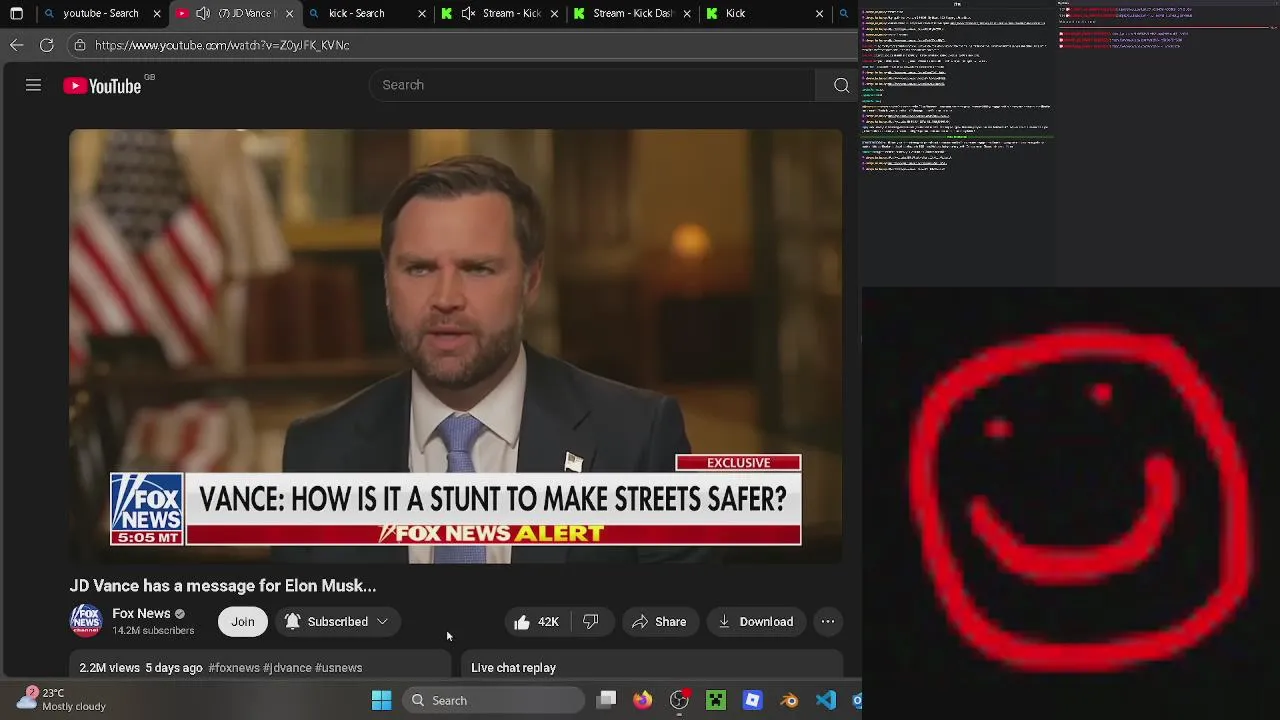Screen dimensions: 1280x720
Task: Unmute the Stream - Kick tab speaker icon
Action: click(x=468, y=13)
